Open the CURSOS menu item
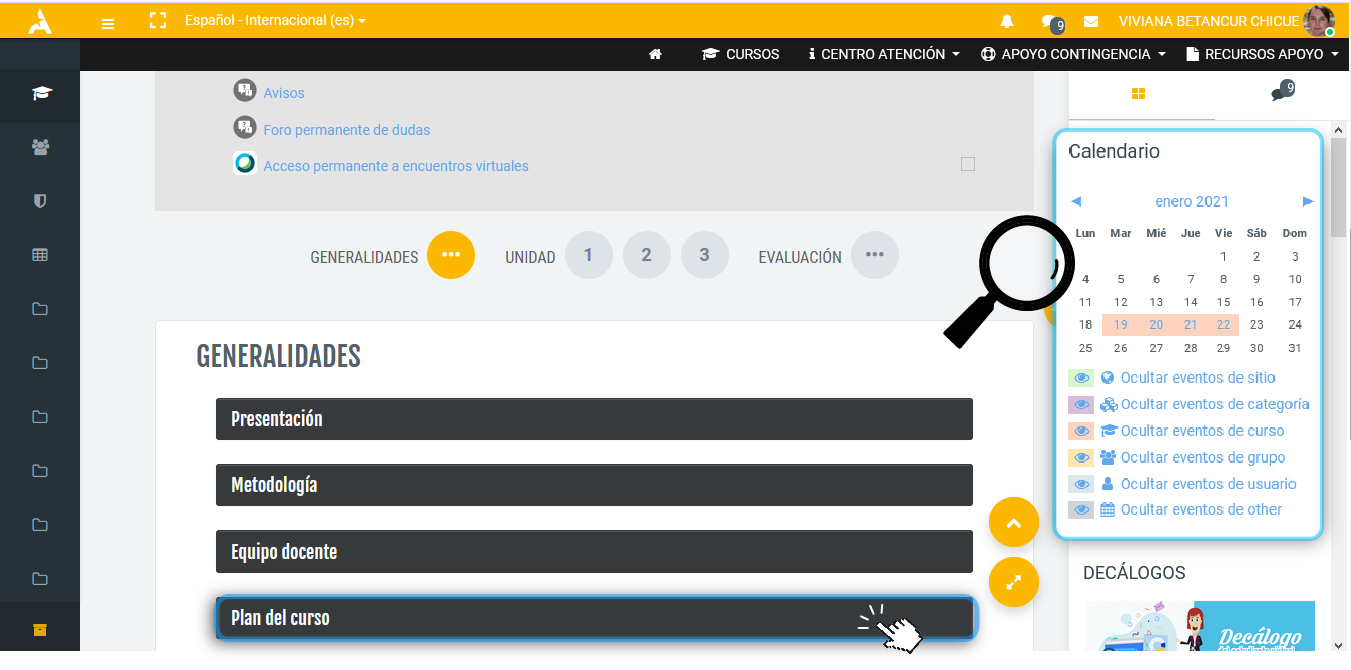The width and height of the screenshot is (1351, 670). tap(740, 54)
